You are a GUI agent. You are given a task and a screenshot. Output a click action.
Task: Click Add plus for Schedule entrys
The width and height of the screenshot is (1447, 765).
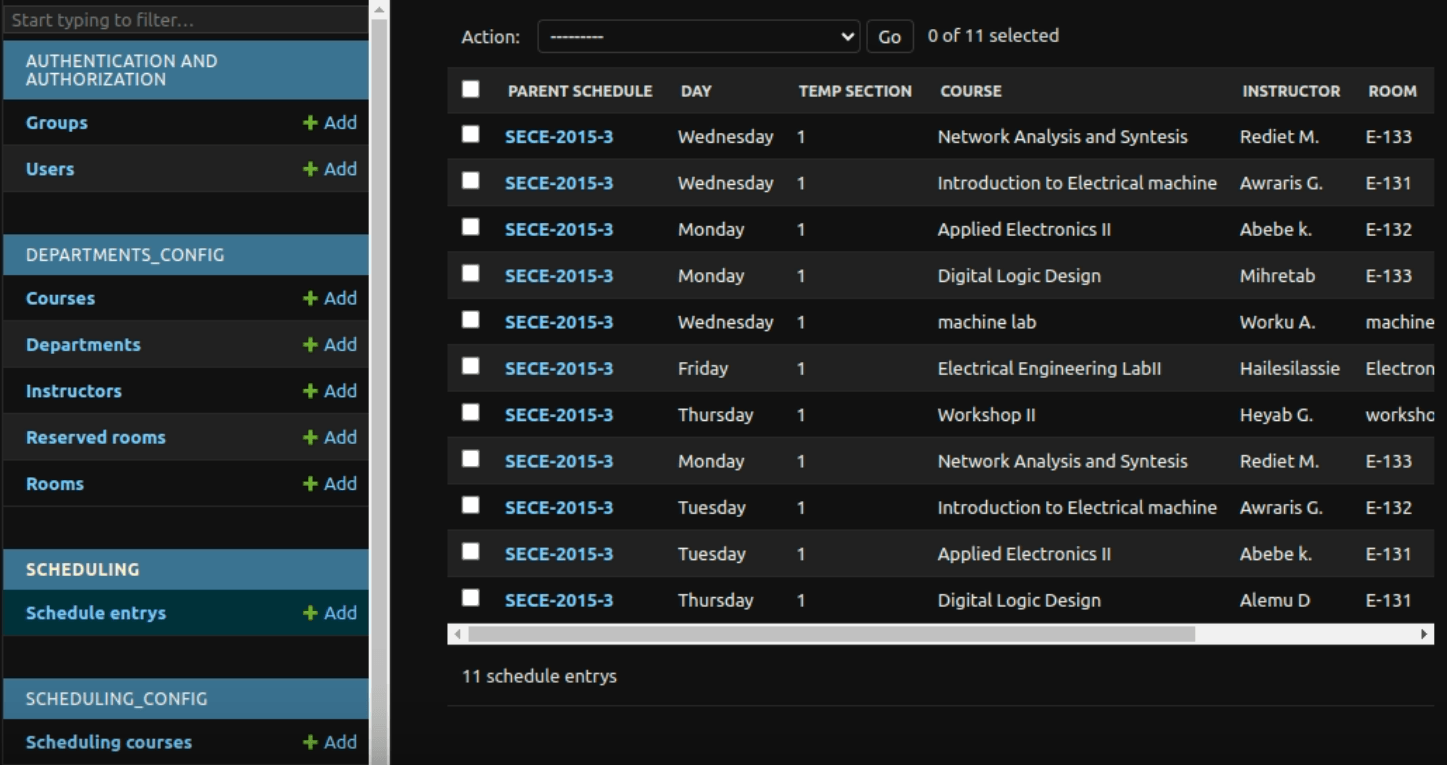click(x=310, y=614)
